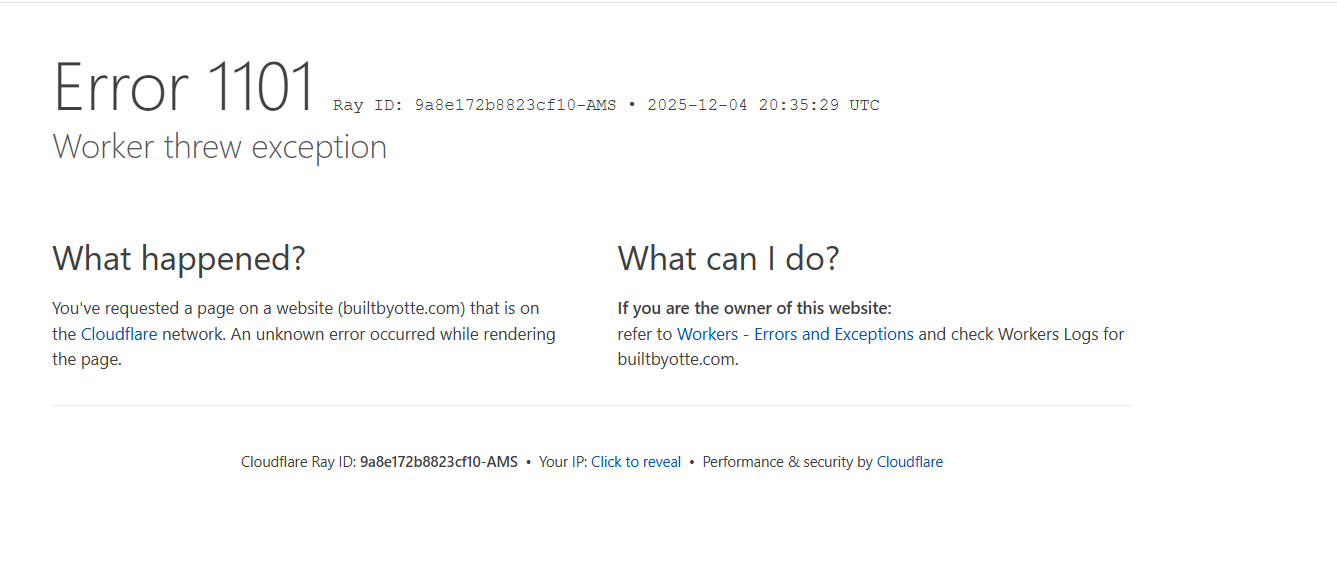The width and height of the screenshot is (1337, 571).
Task: Click the Your IP label in footer
Action: pyautogui.click(x=562, y=462)
